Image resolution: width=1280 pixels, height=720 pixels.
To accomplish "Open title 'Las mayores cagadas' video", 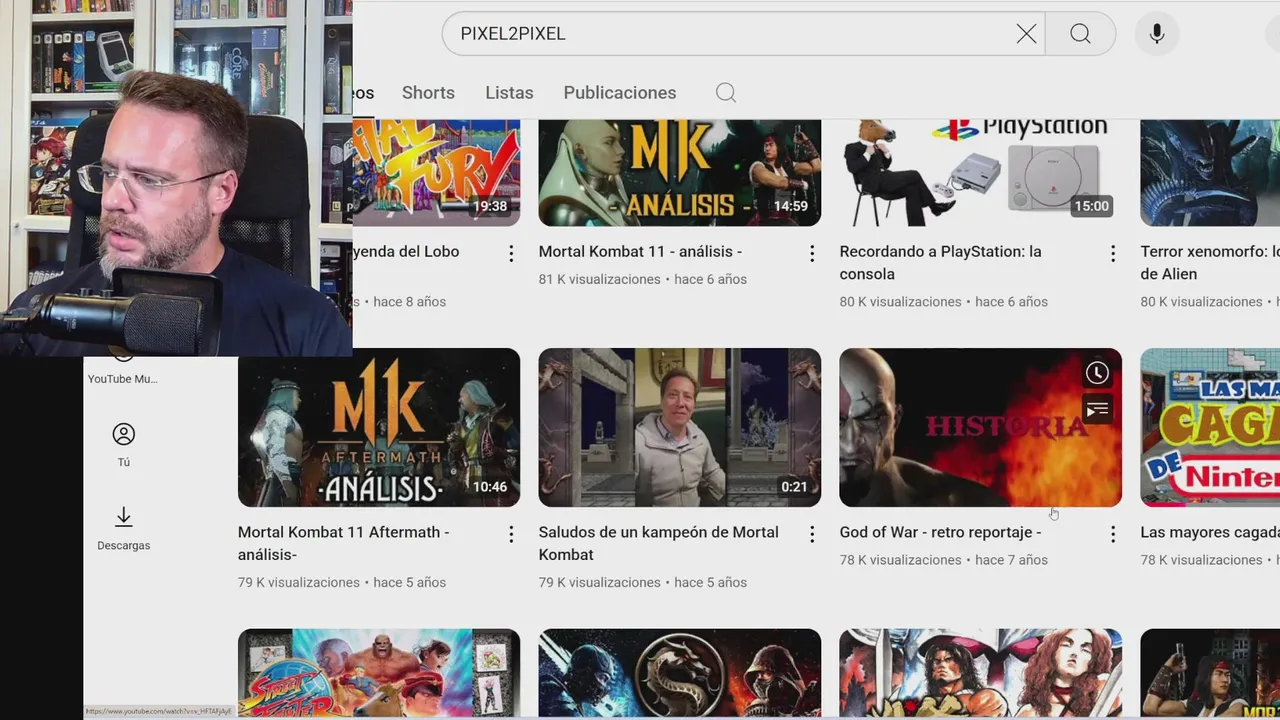I will point(1210,532).
